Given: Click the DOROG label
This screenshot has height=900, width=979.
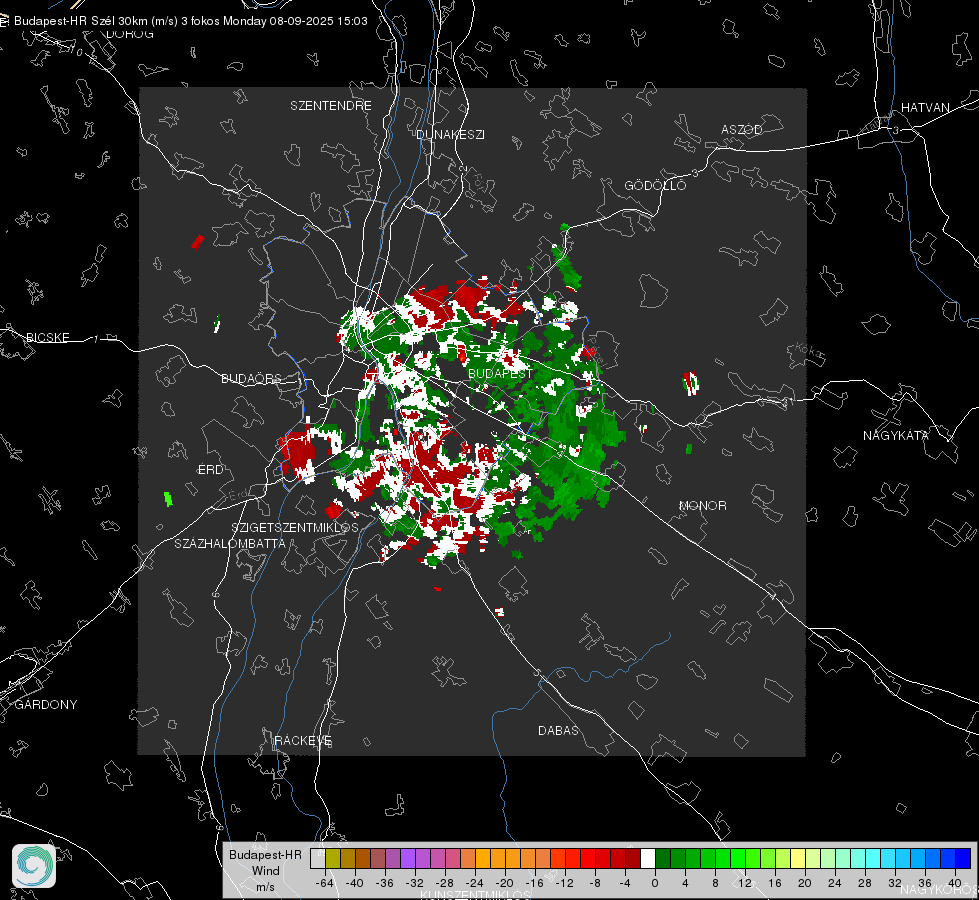Looking at the screenshot, I should 130,34.
